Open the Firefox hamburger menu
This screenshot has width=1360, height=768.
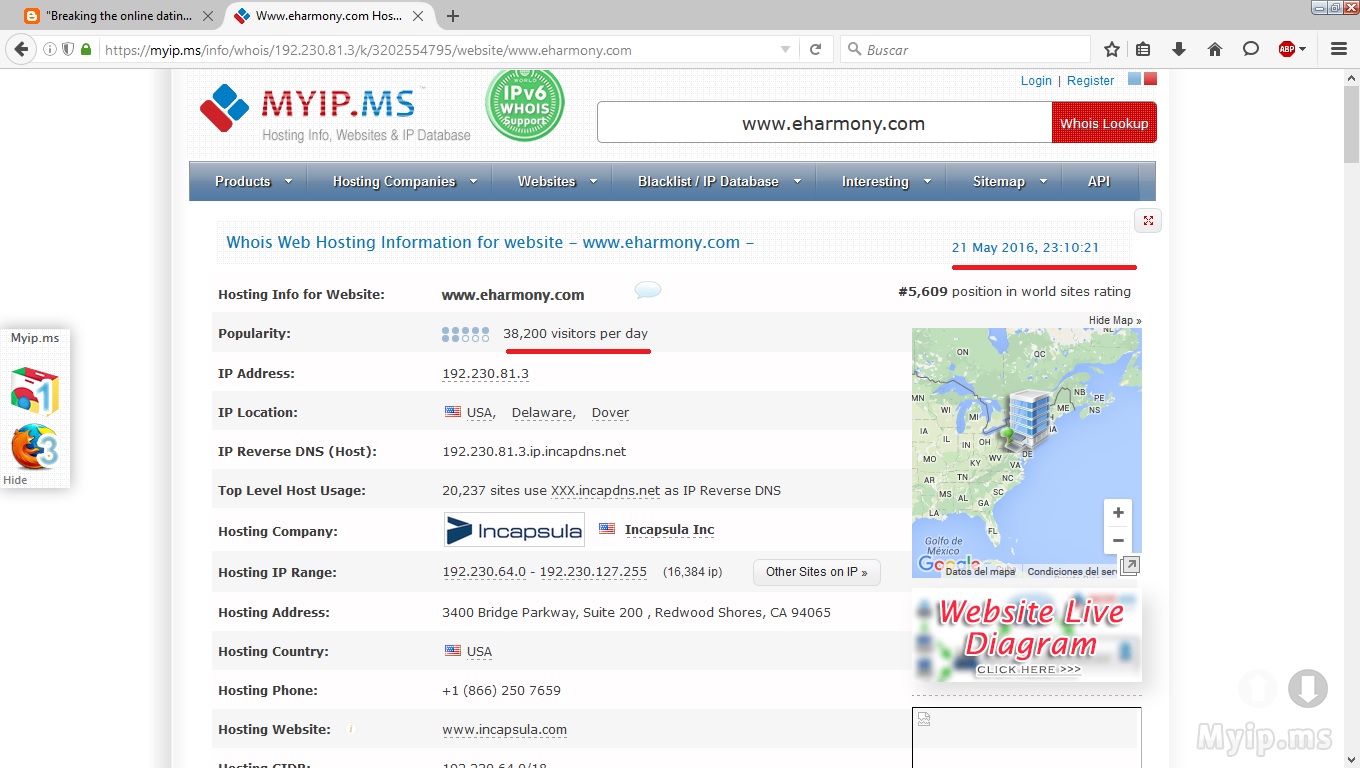point(1339,49)
